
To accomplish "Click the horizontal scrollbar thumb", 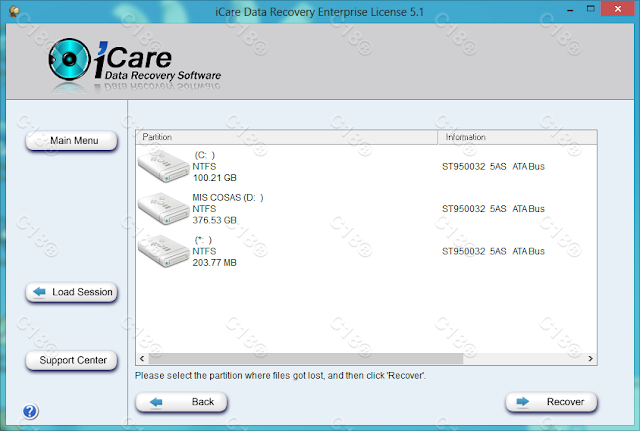I will coord(306,358).
